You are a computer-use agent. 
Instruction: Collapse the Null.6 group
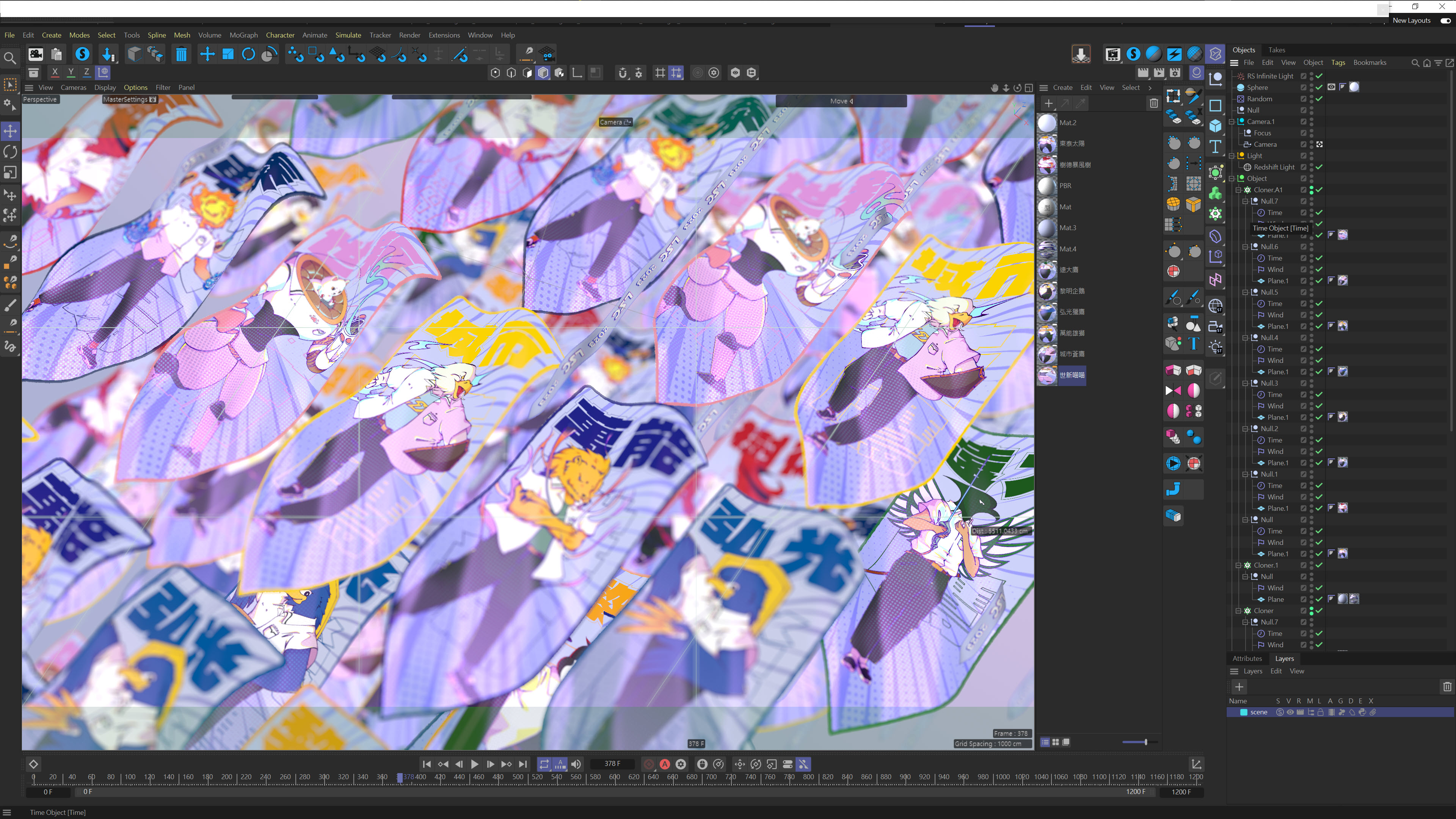(x=1245, y=247)
